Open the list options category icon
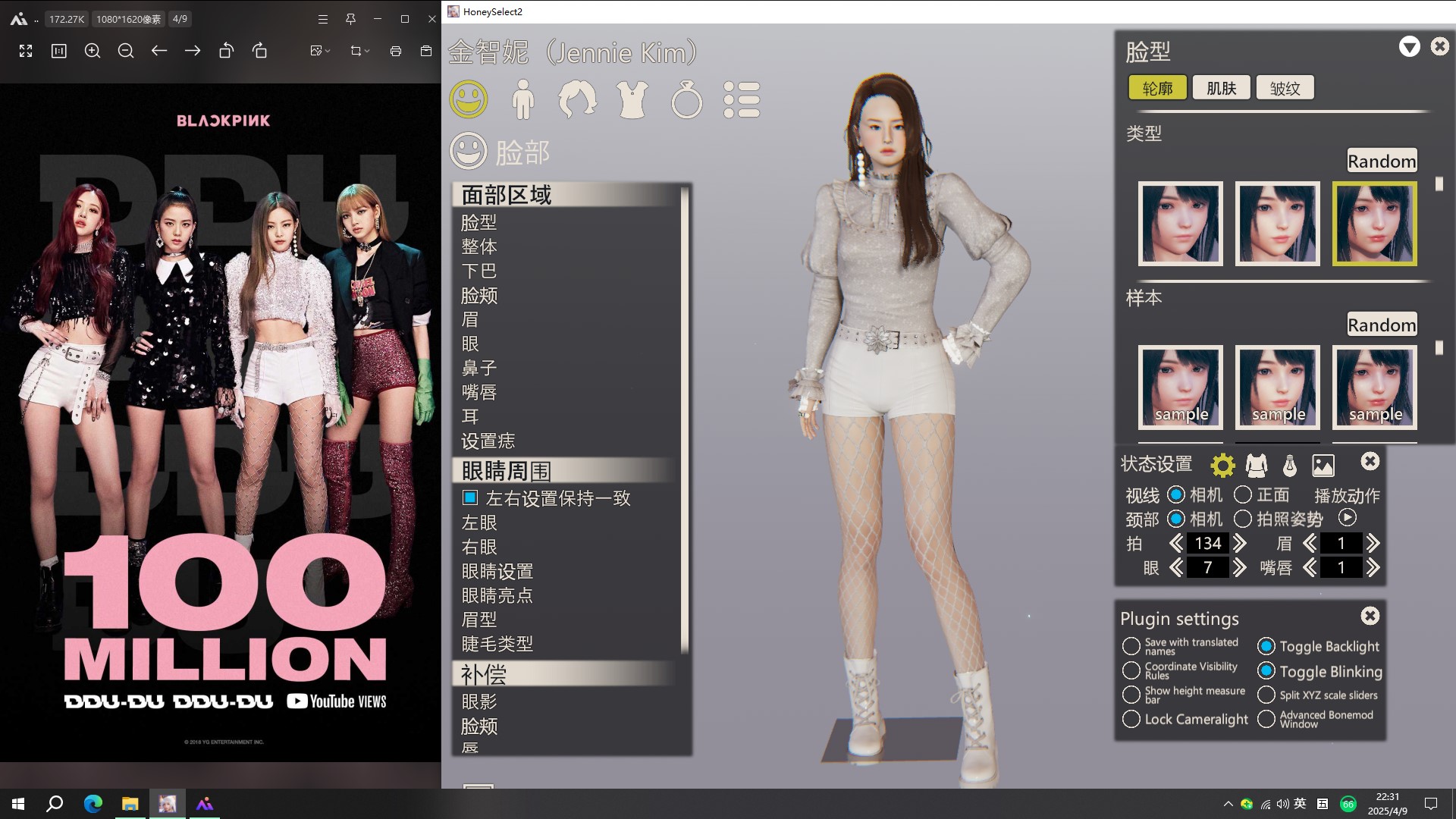Image resolution: width=1456 pixels, height=819 pixels. tap(741, 99)
